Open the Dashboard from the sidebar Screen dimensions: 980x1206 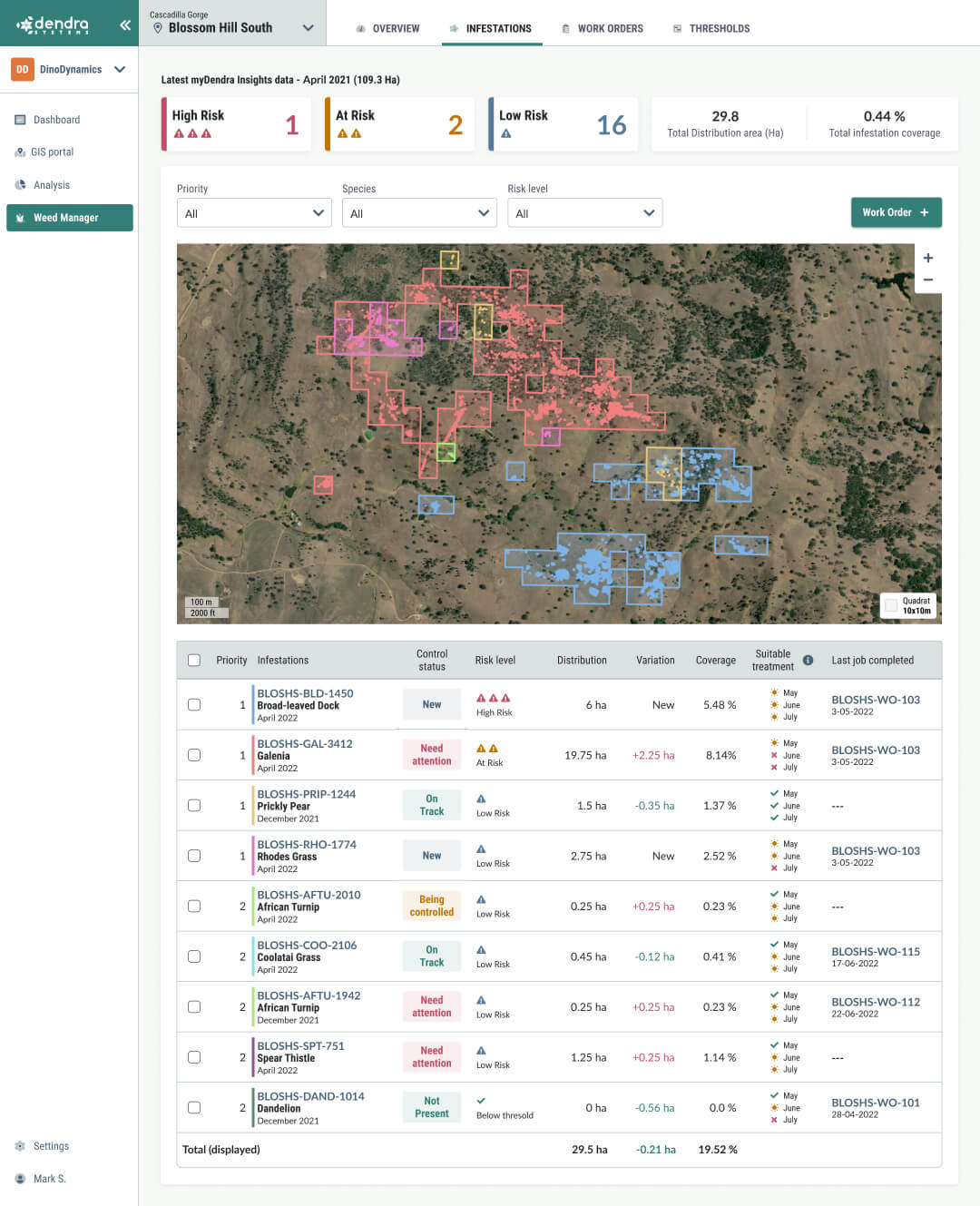click(x=57, y=120)
